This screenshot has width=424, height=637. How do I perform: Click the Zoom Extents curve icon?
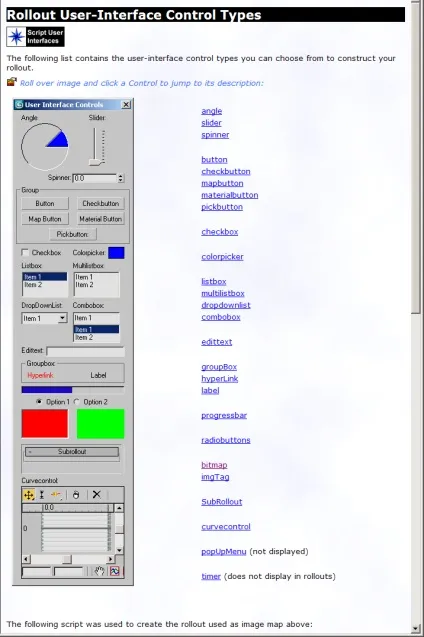[115, 571]
